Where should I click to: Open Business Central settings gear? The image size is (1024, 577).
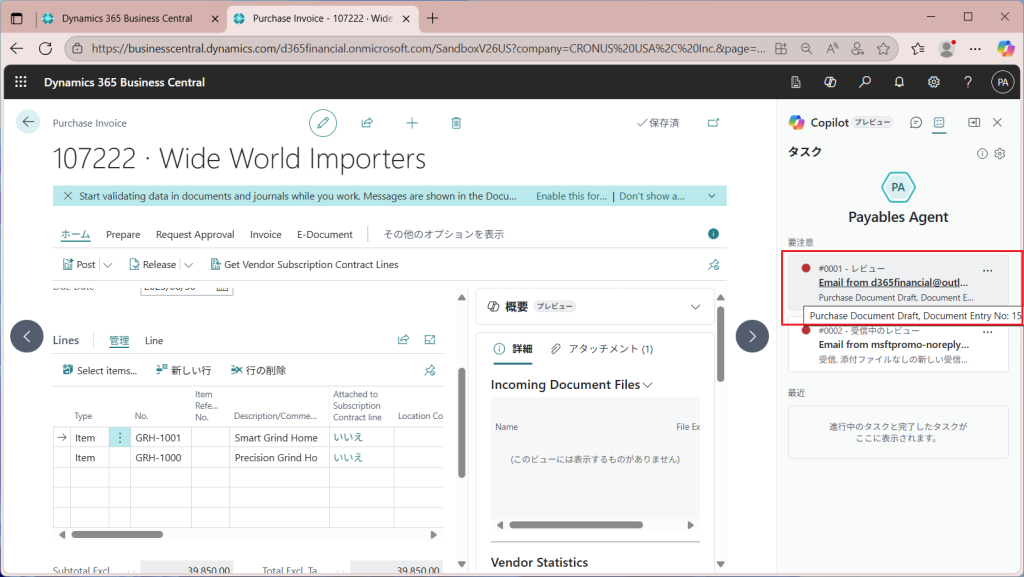click(934, 82)
